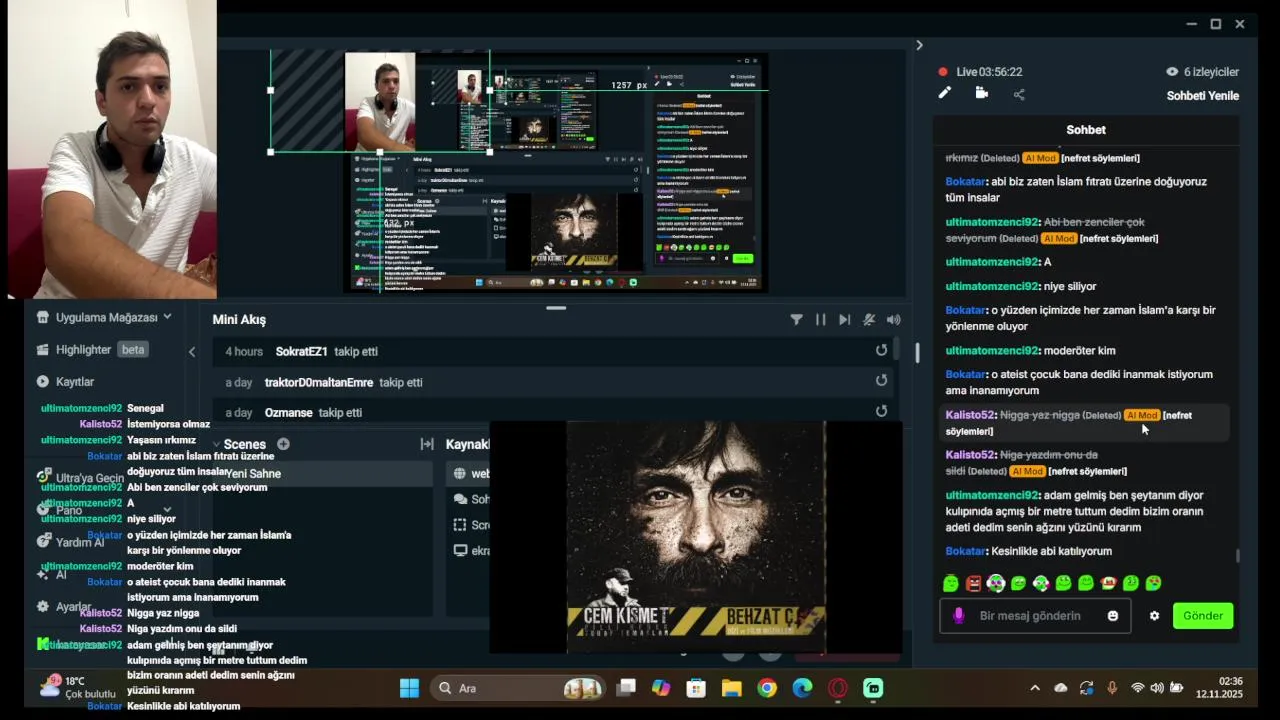This screenshot has height=720, width=1280.
Task: Click the video camera icon beside the pencil
Action: pyautogui.click(x=982, y=93)
